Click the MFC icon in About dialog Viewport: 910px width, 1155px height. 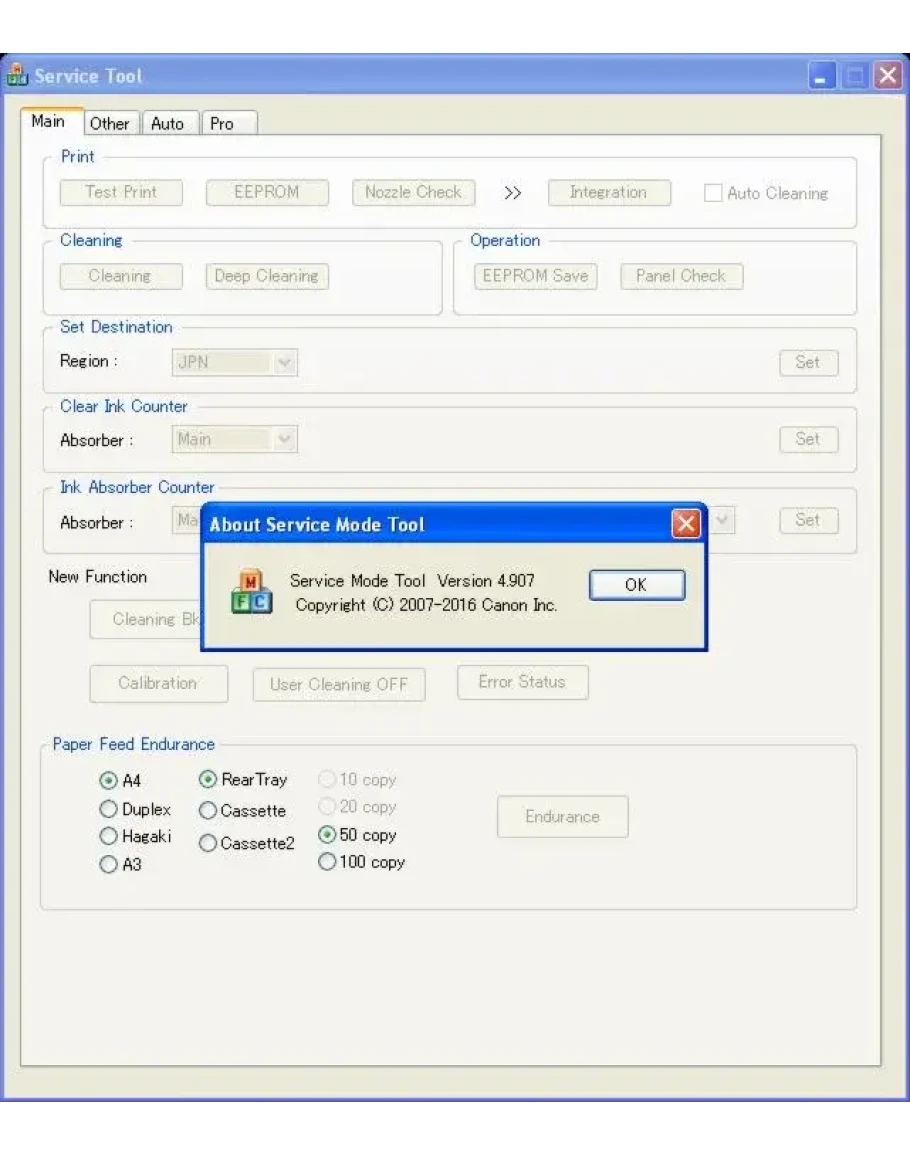click(x=251, y=592)
